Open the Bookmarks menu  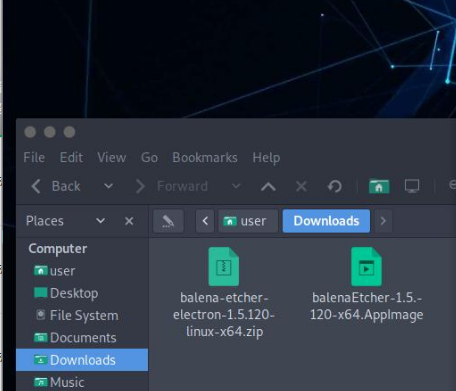click(205, 157)
